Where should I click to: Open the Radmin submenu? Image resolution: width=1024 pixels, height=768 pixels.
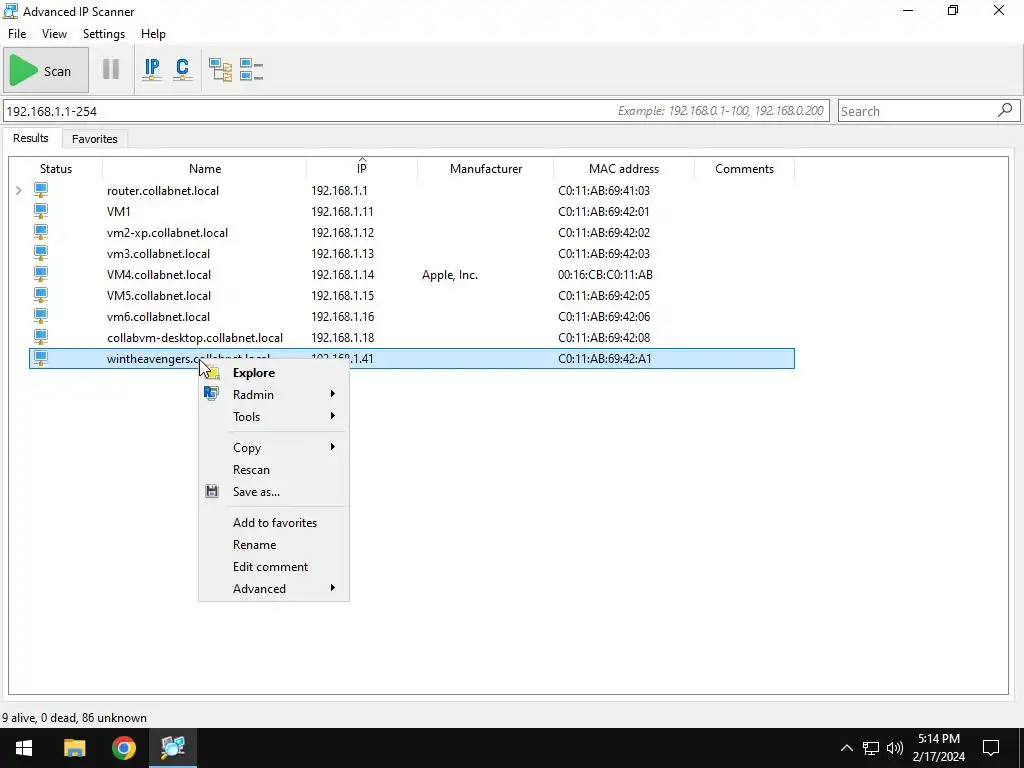(274, 394)
